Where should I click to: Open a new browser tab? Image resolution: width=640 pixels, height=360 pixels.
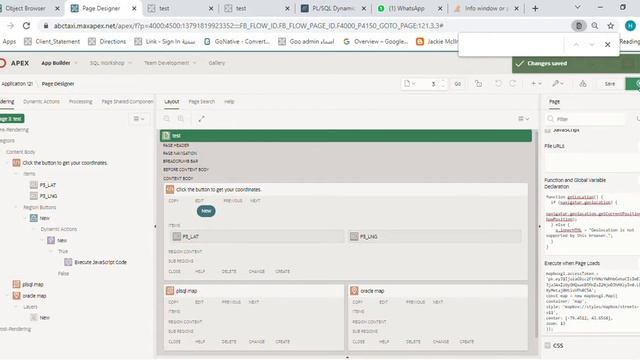[535, 8]
